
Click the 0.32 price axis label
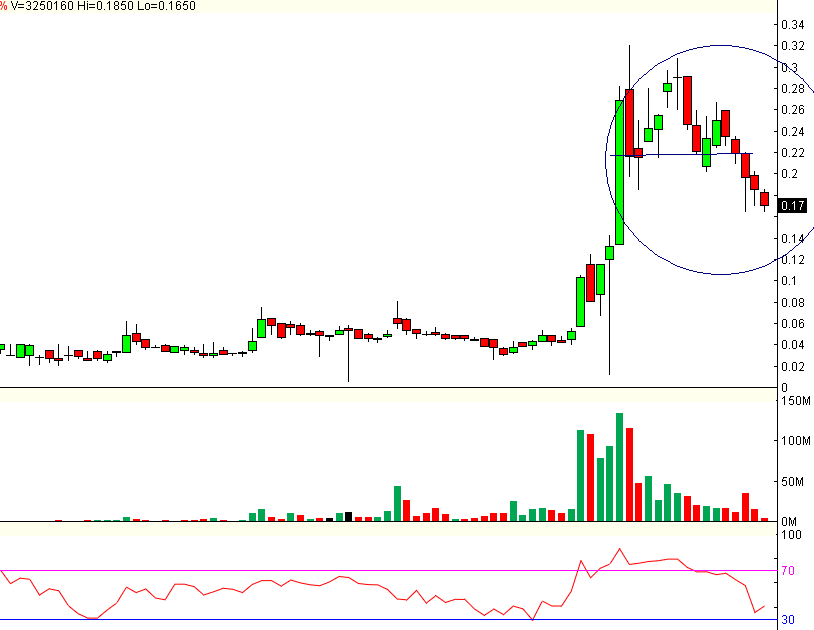click(793, 46)
